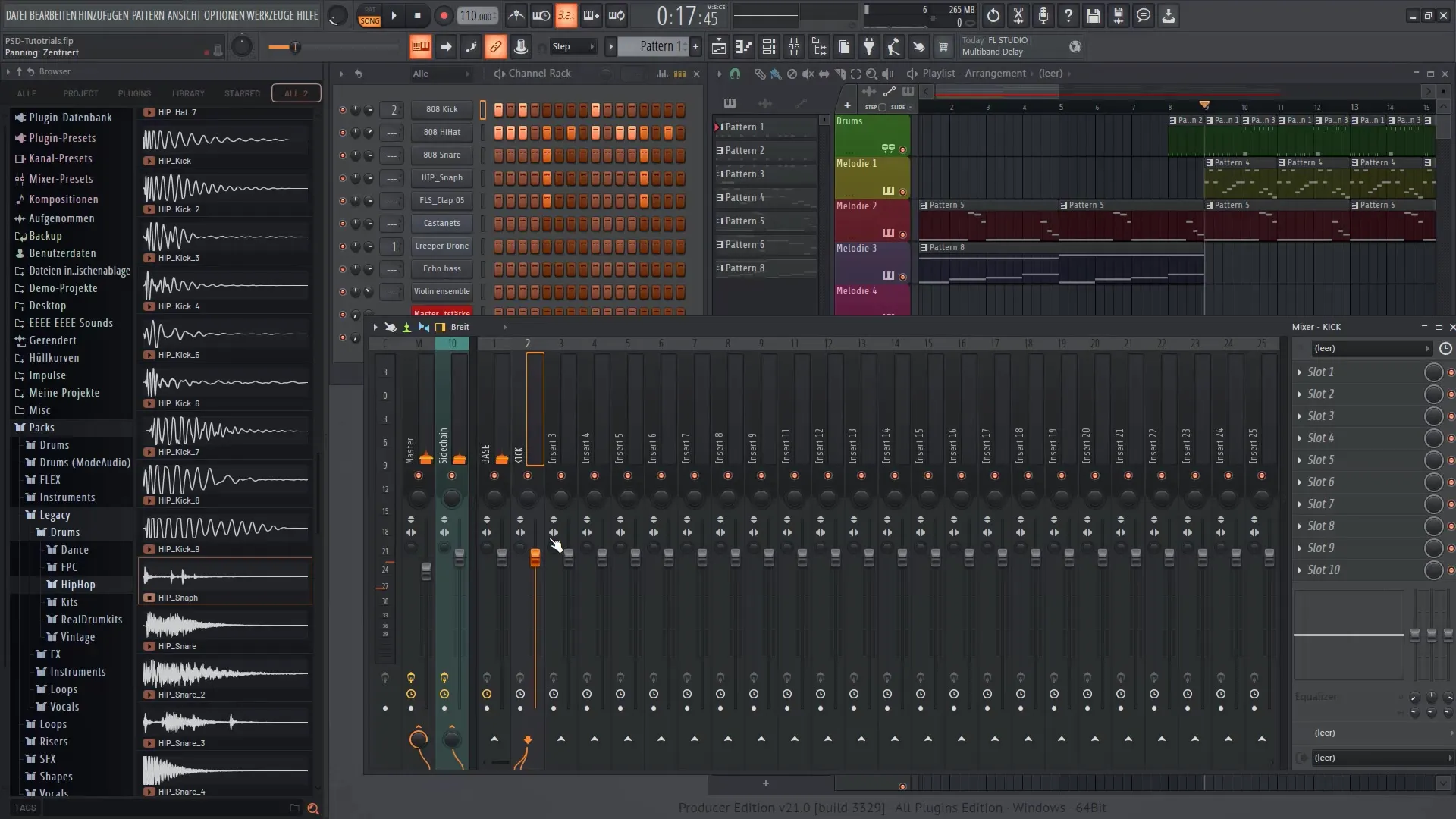Toggle the Playlist snap magnet icon
This screenshot has height=819, width=1456.
[x=735, y=74]
